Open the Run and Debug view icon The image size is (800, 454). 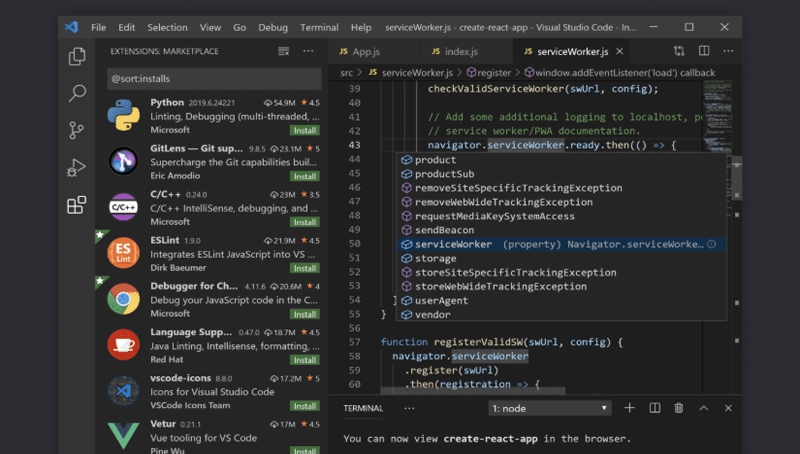pyautogui.click(x=77, y=167)
